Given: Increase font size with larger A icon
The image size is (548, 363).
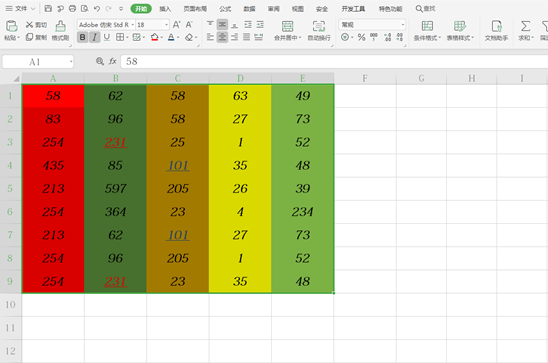Looking at the screenshot, I should tap(176, 25).
